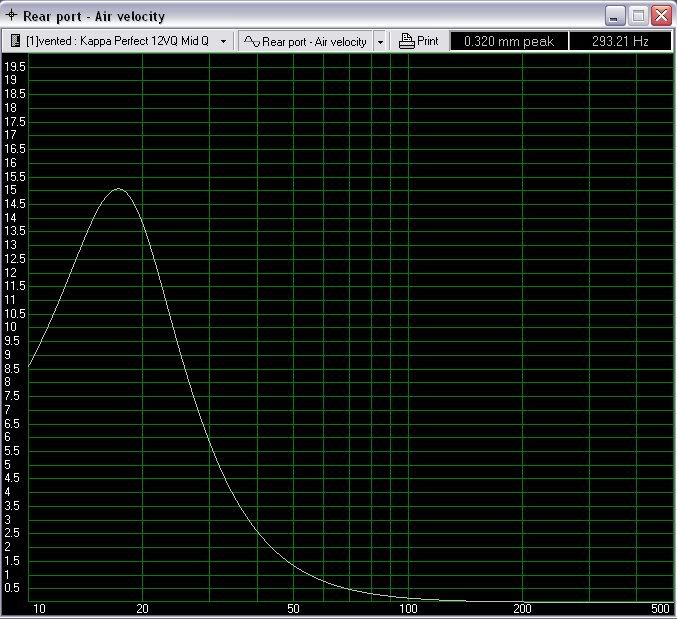Click the crosshair icon in the title bar

tap(11, 15)
